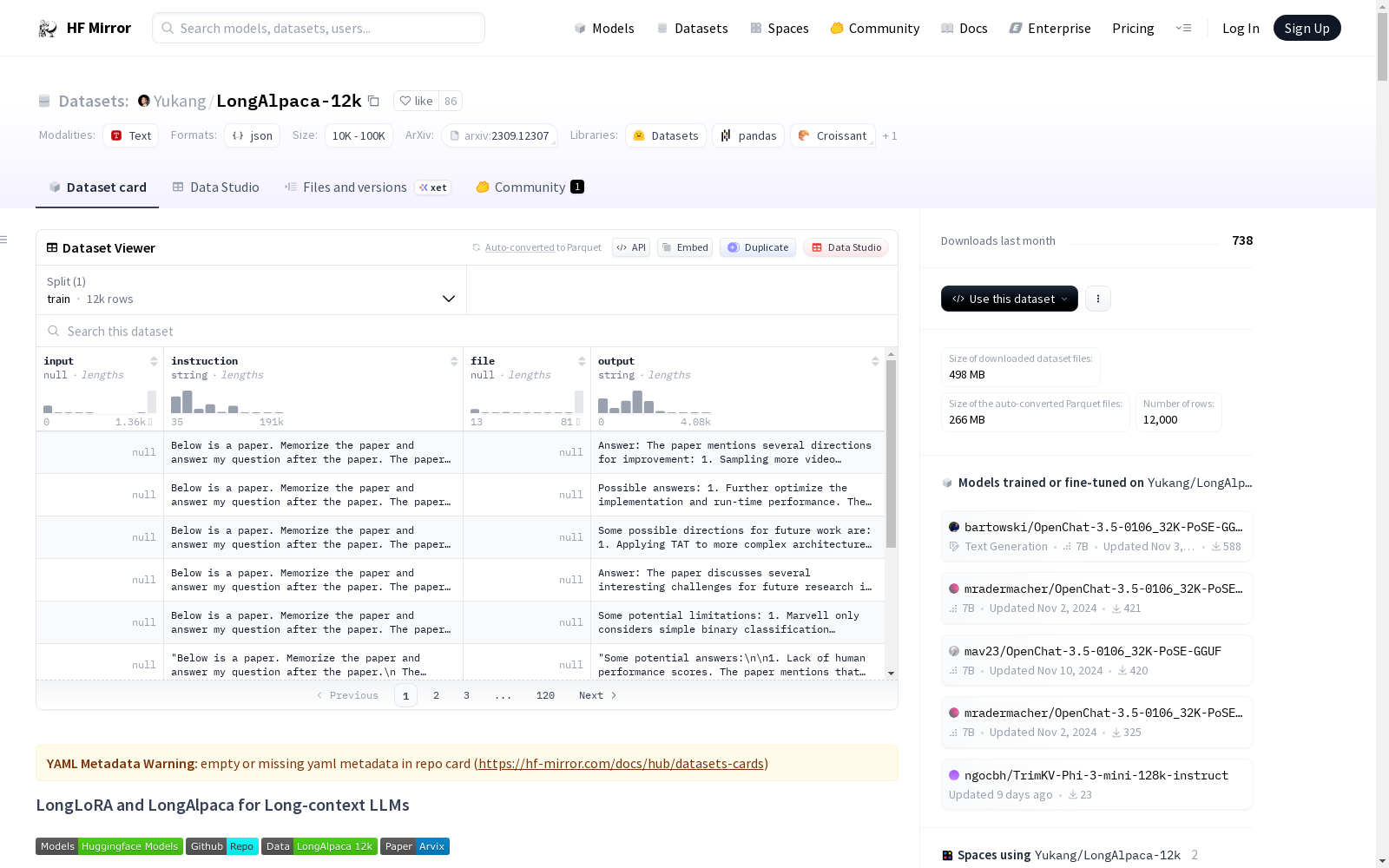
Task: Click the API button in Dataset Viewer
Action: pyautogui.click(x=631, y=247)
